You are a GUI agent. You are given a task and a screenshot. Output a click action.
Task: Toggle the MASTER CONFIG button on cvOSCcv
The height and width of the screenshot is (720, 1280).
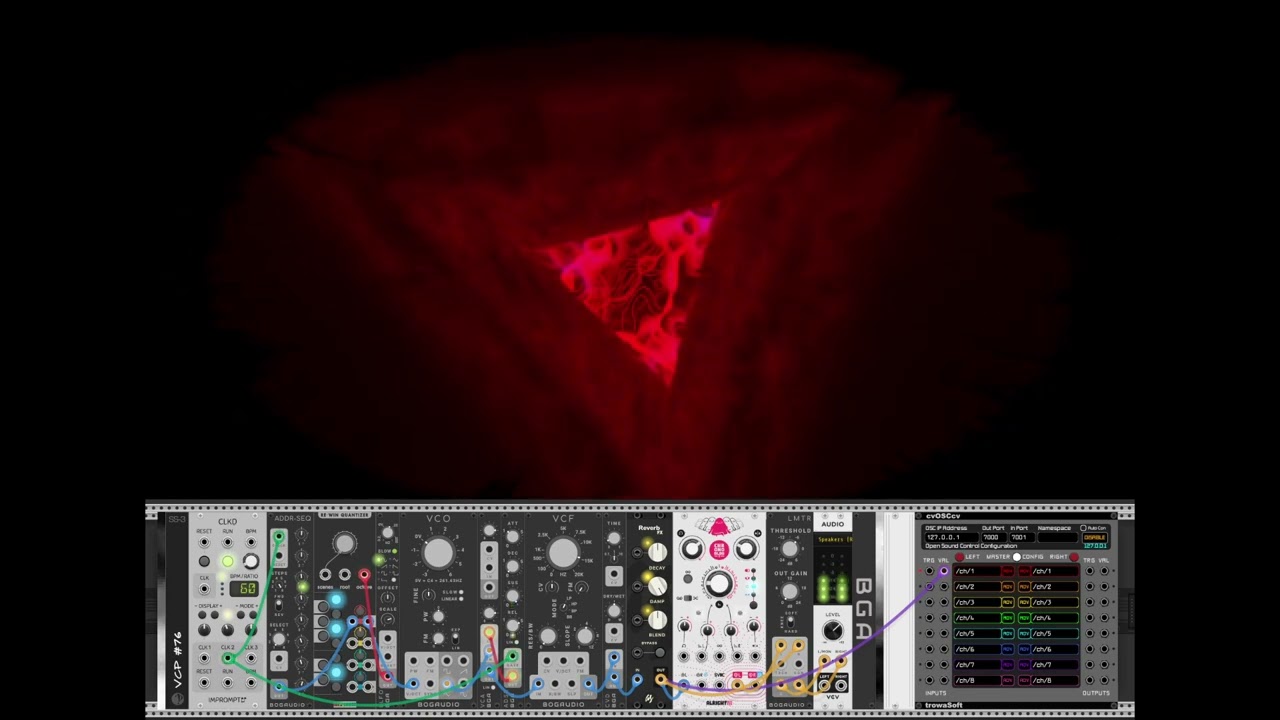click(x=1017, y=557)
